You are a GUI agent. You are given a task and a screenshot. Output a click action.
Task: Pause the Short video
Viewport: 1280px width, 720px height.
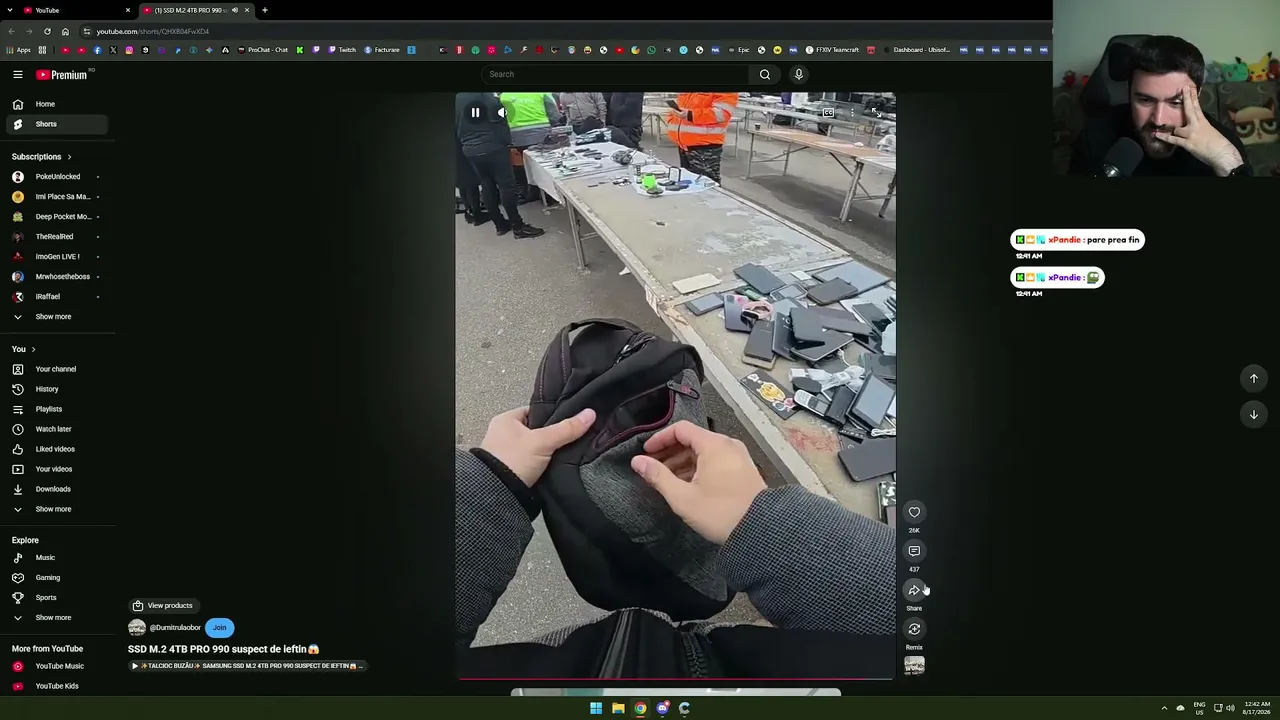pos(475,112)
